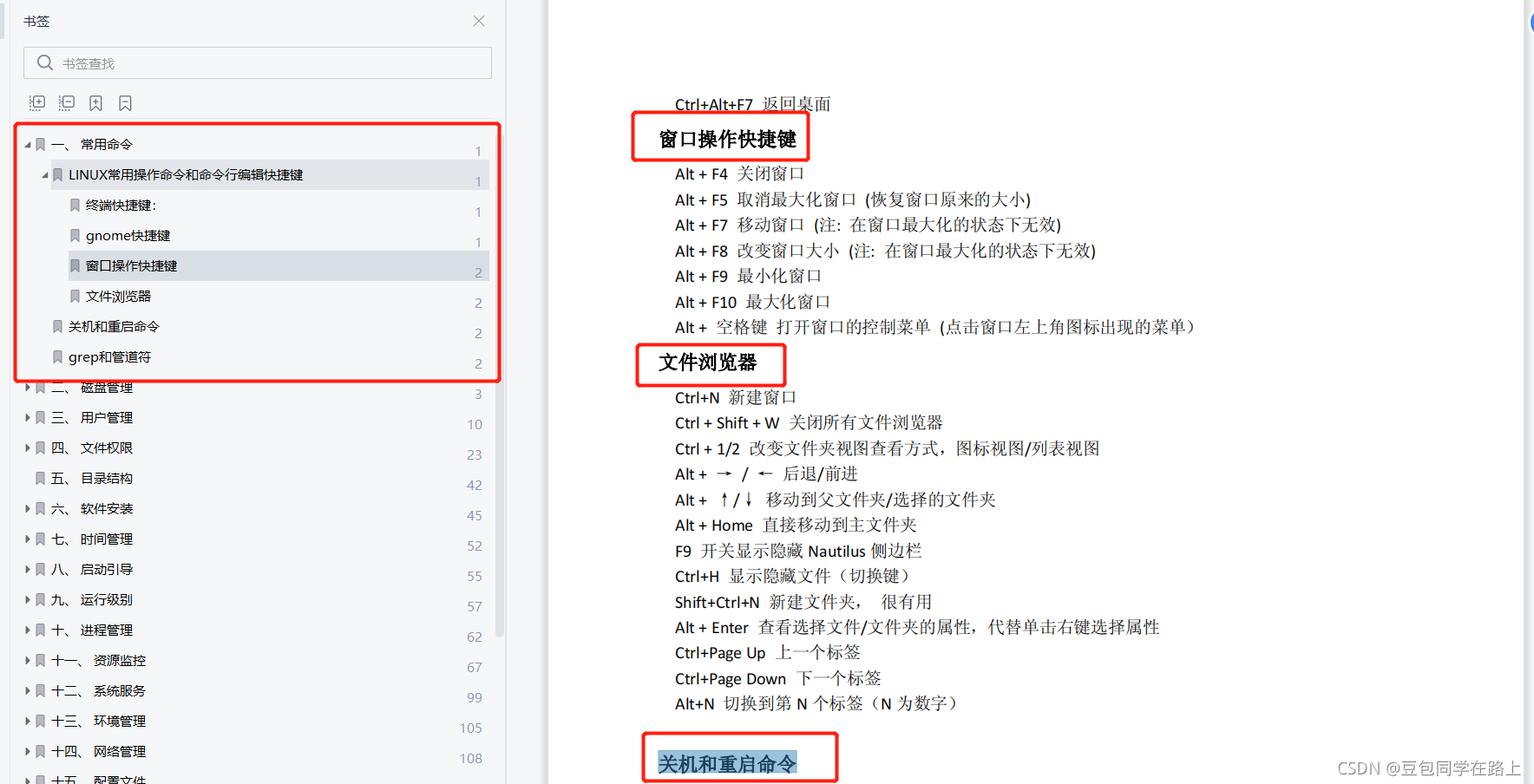This screenshot has height=784, width=1534.
Task: Click the 十四、网络管理 bookmark label
Action: 98,751
